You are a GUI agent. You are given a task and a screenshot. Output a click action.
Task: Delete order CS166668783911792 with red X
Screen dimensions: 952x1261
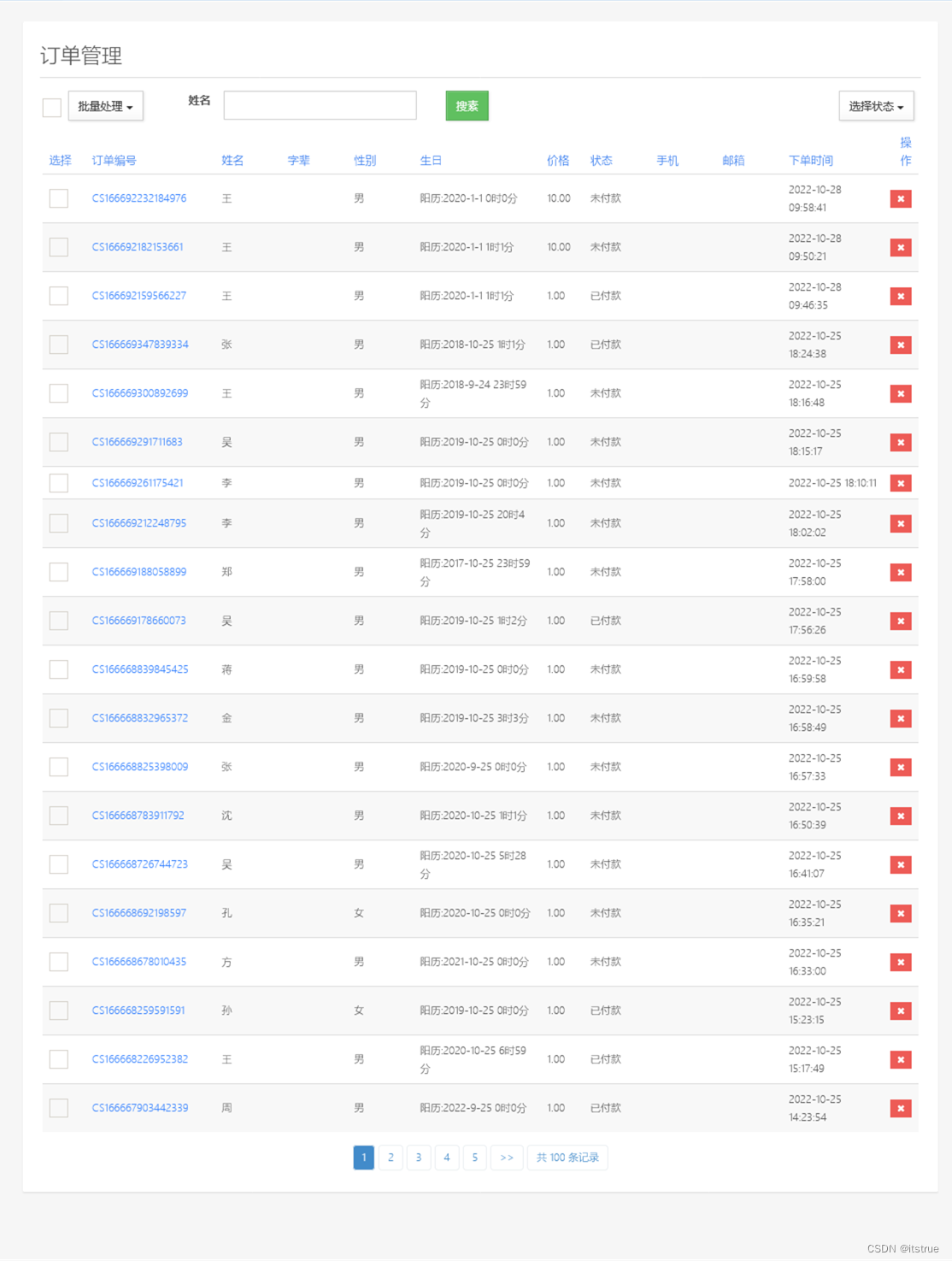click(901, 816)
